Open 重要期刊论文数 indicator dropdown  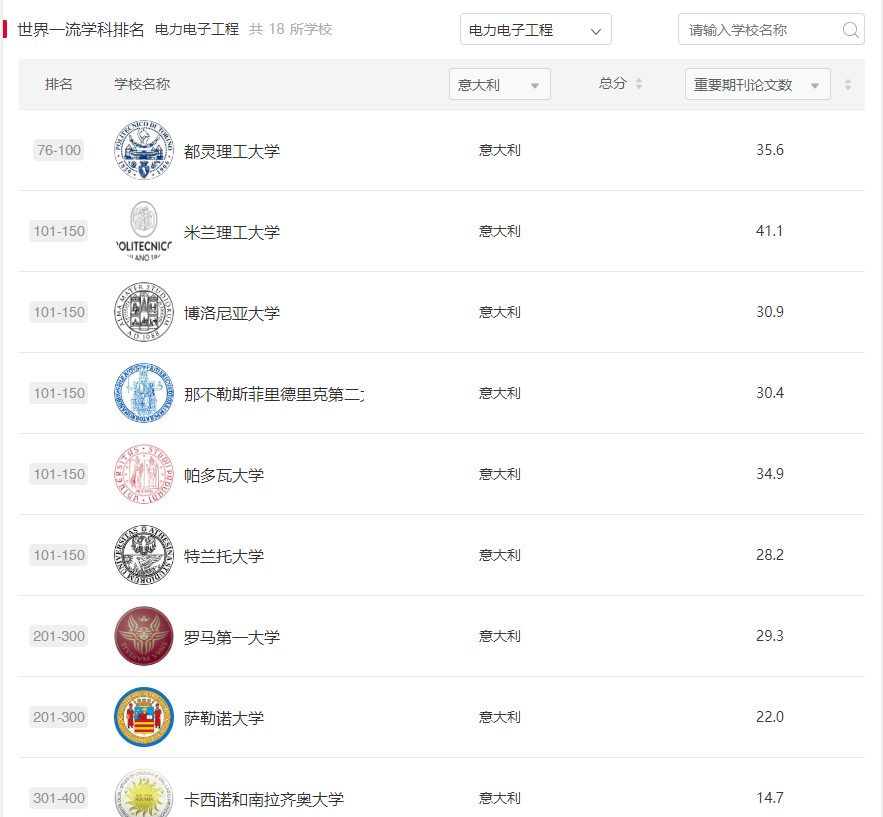[x=757, y=84]
